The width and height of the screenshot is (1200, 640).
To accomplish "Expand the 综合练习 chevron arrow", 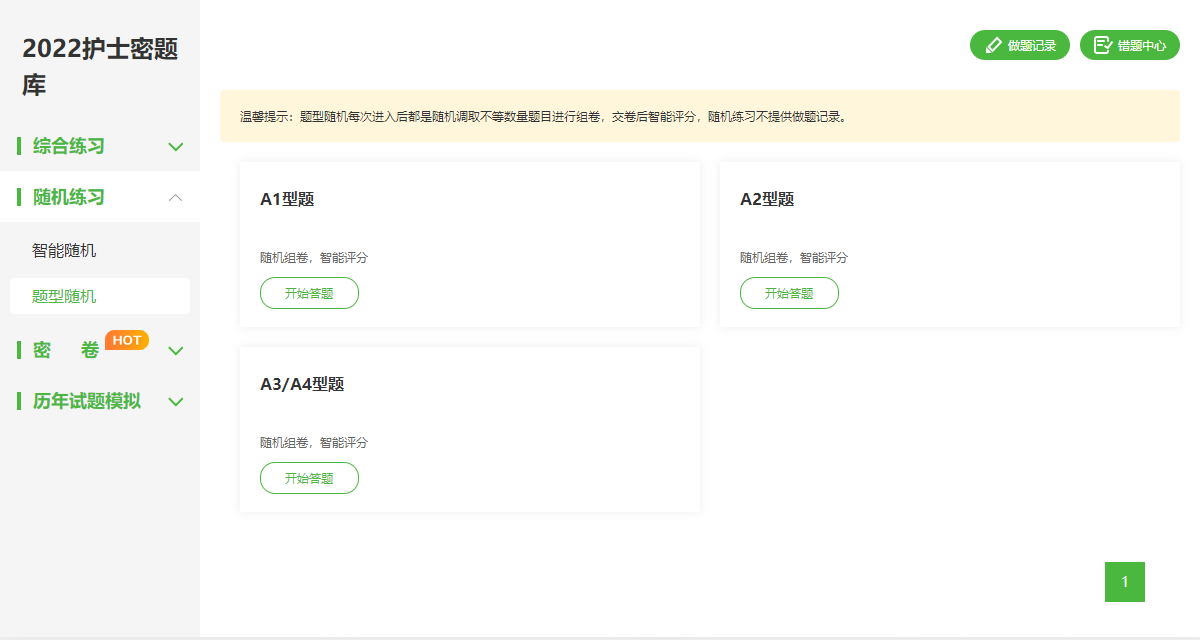I will [176, 147].
